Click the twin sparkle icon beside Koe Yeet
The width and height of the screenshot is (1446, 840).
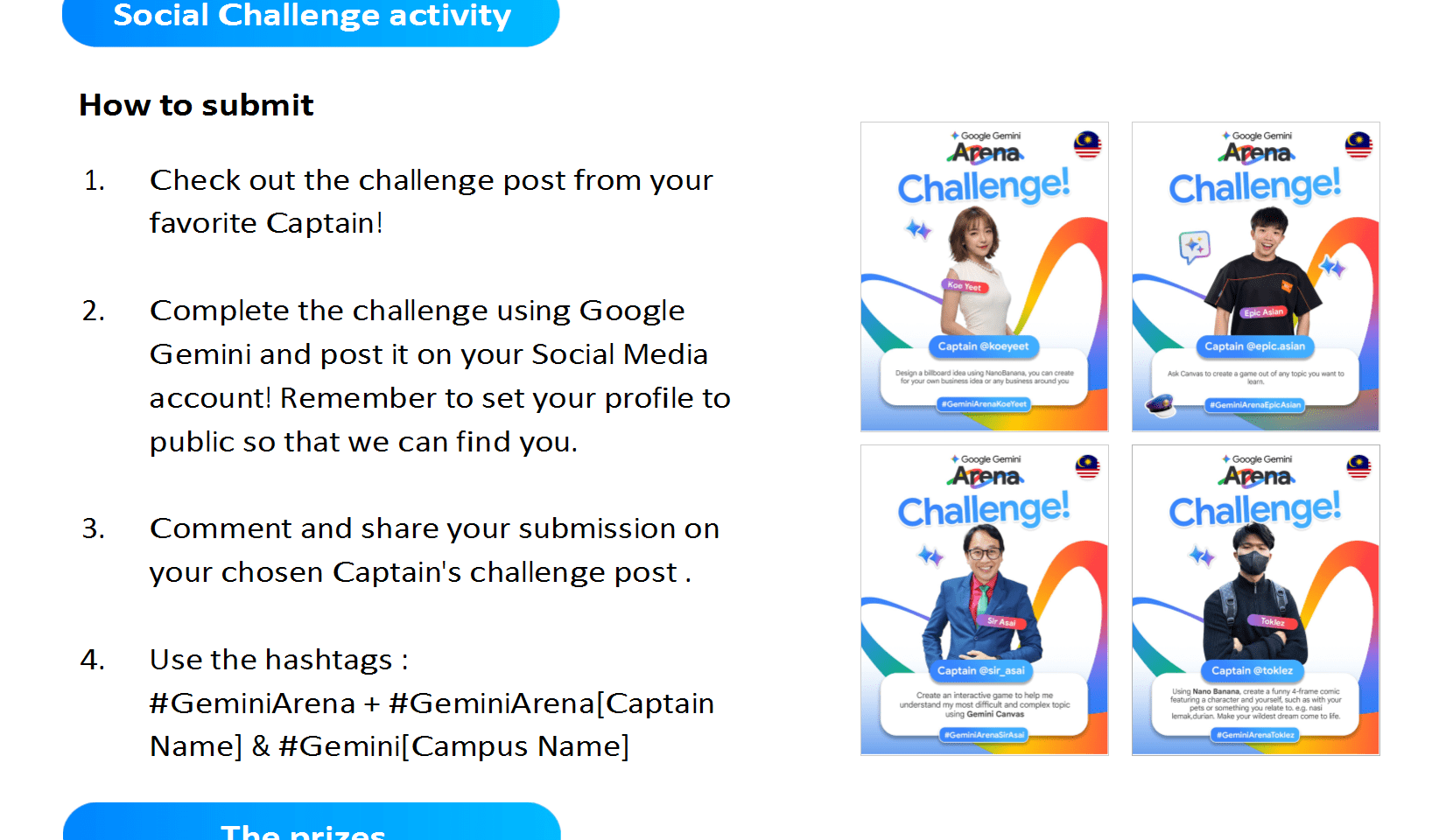click(x=918, y=229)
